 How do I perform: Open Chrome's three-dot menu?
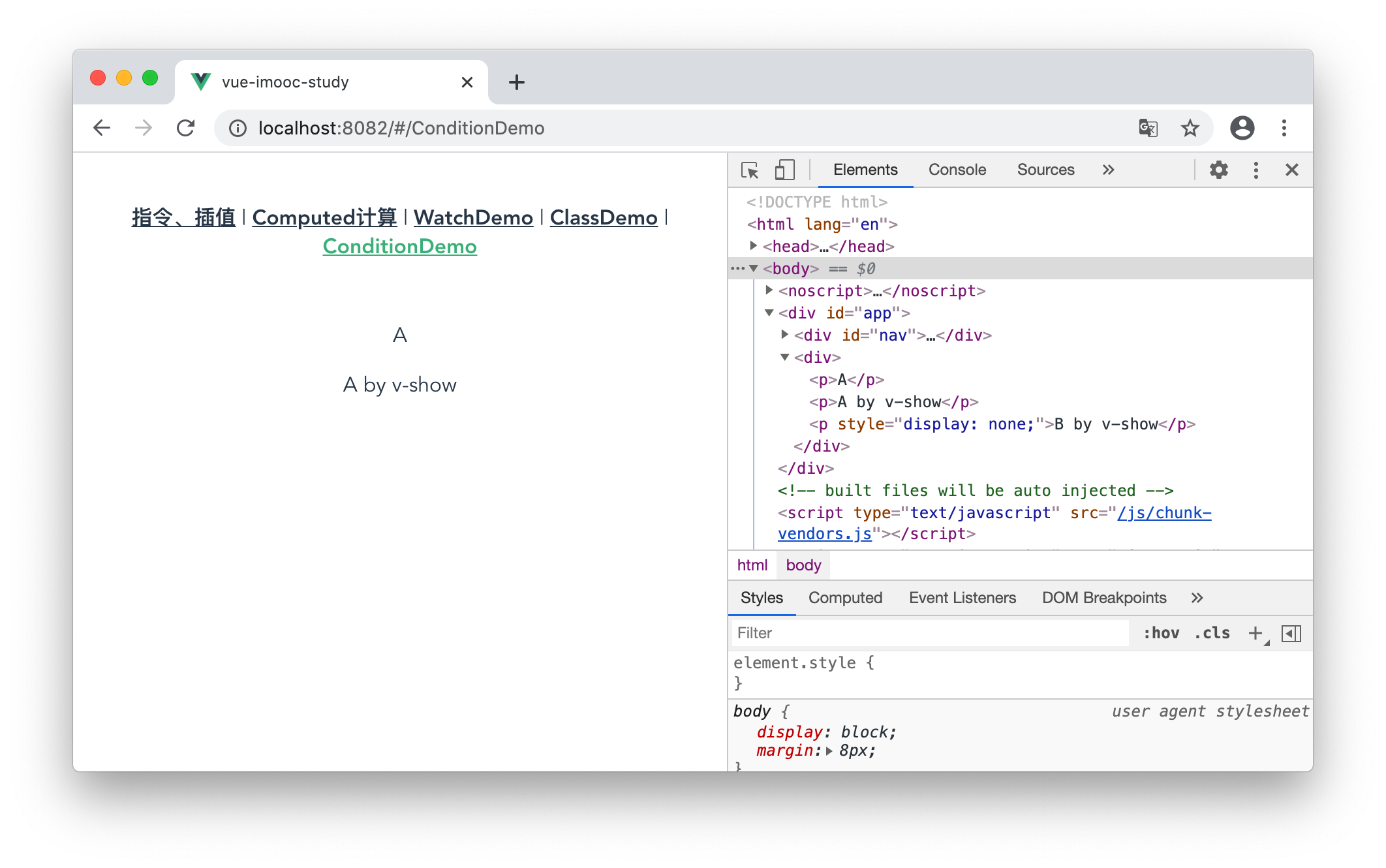click(1284, 128)
